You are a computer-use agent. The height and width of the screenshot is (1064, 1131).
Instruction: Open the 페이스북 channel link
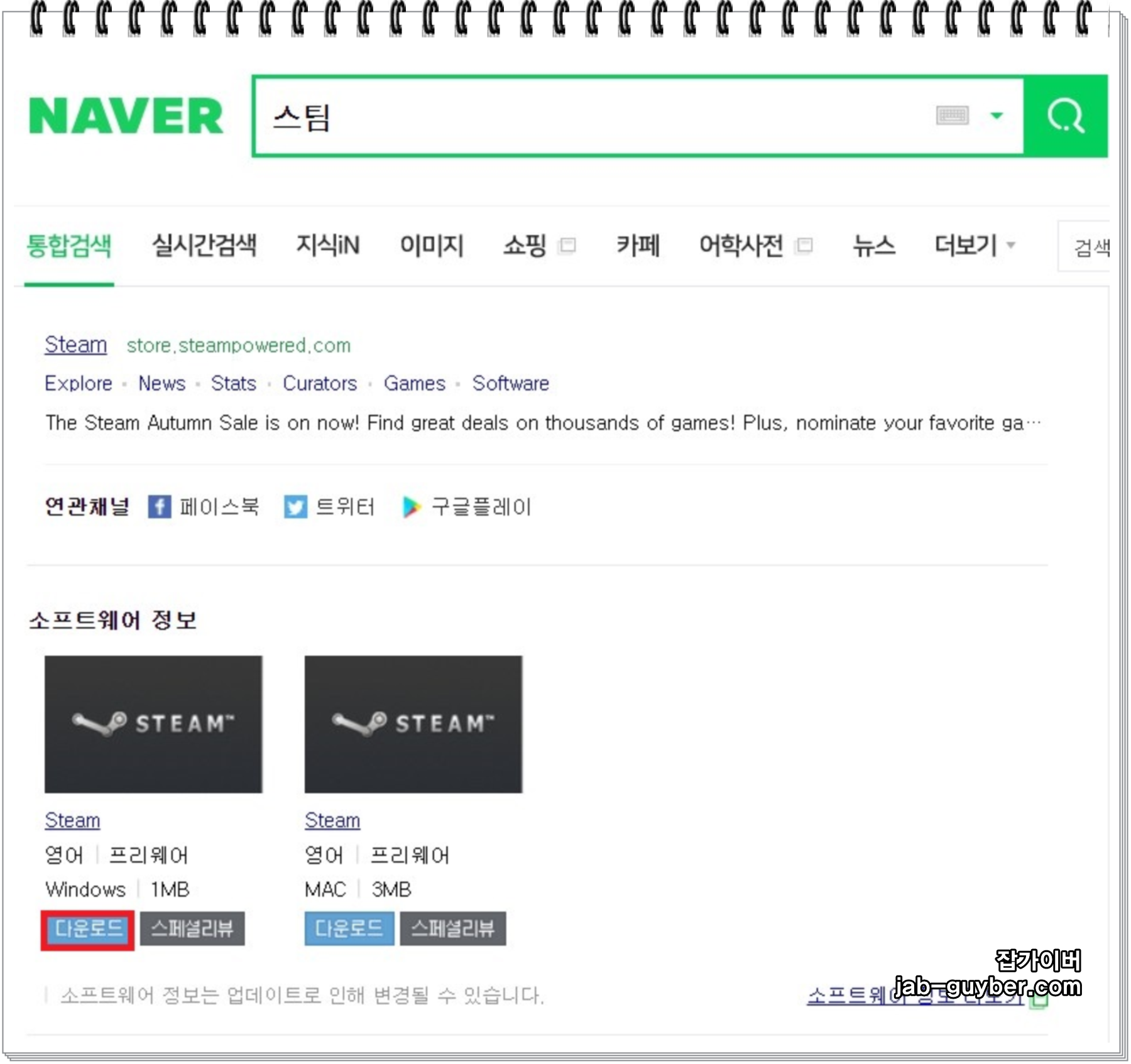pyautogui.click(x=219, y=507)
